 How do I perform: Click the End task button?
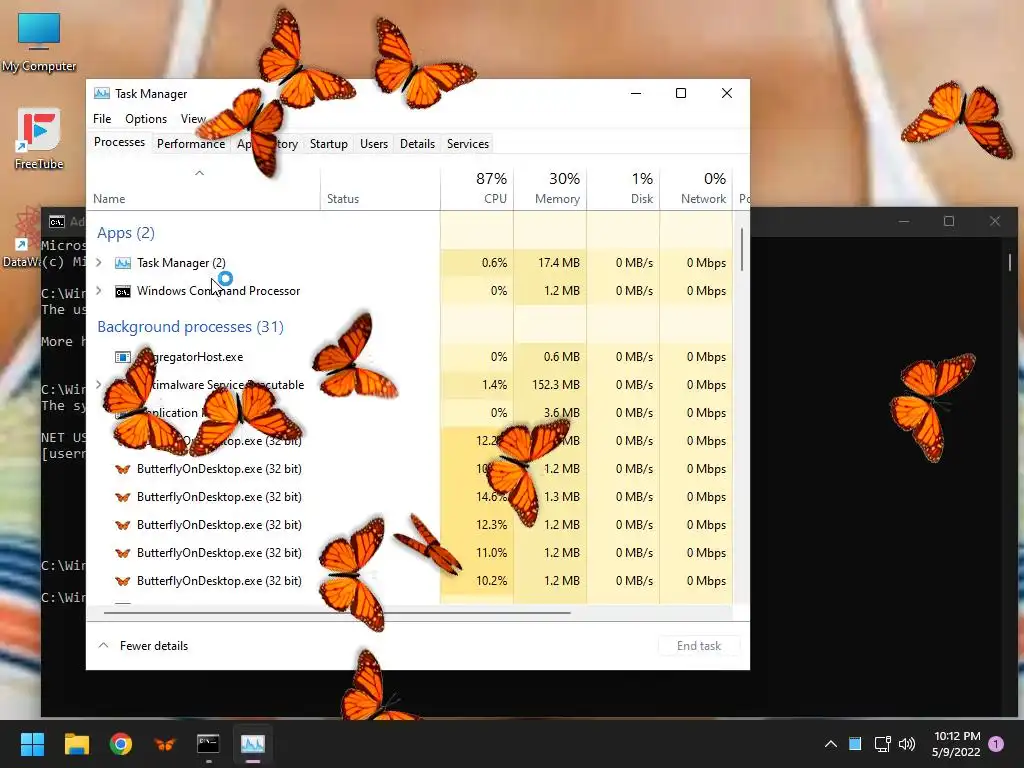699,646
